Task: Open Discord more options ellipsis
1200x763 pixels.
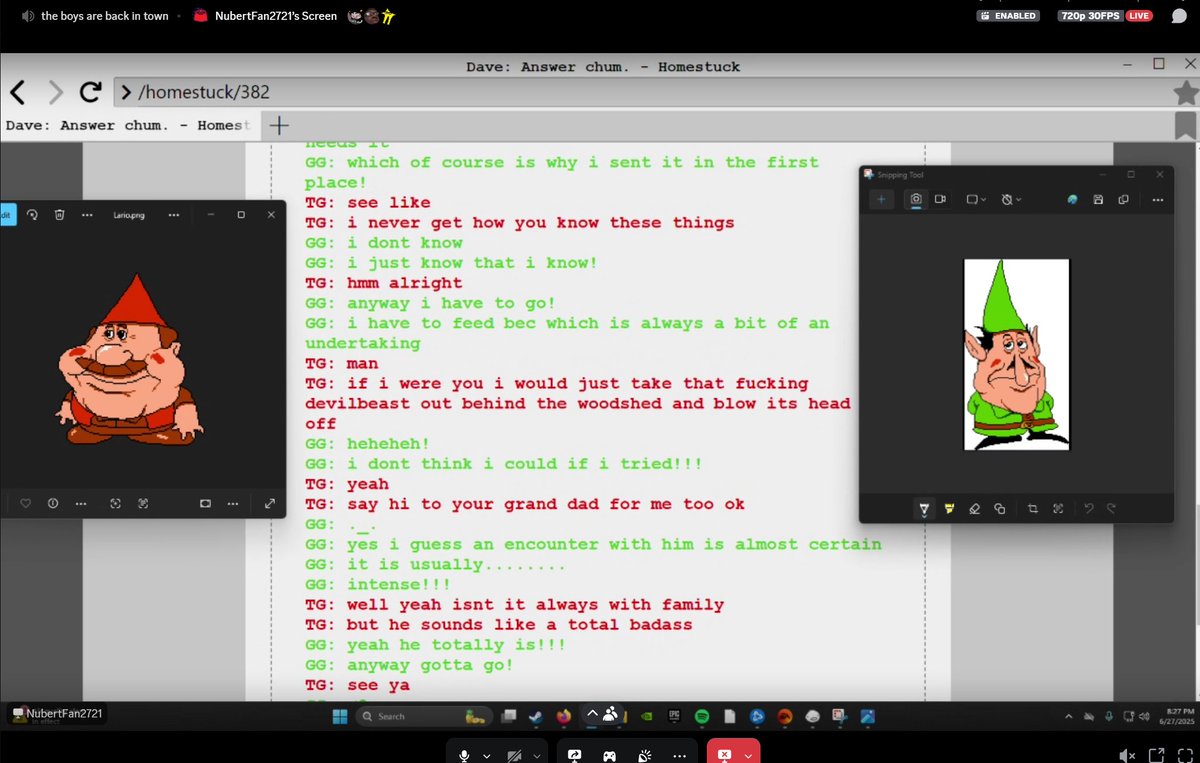Action: click(681, 755)
